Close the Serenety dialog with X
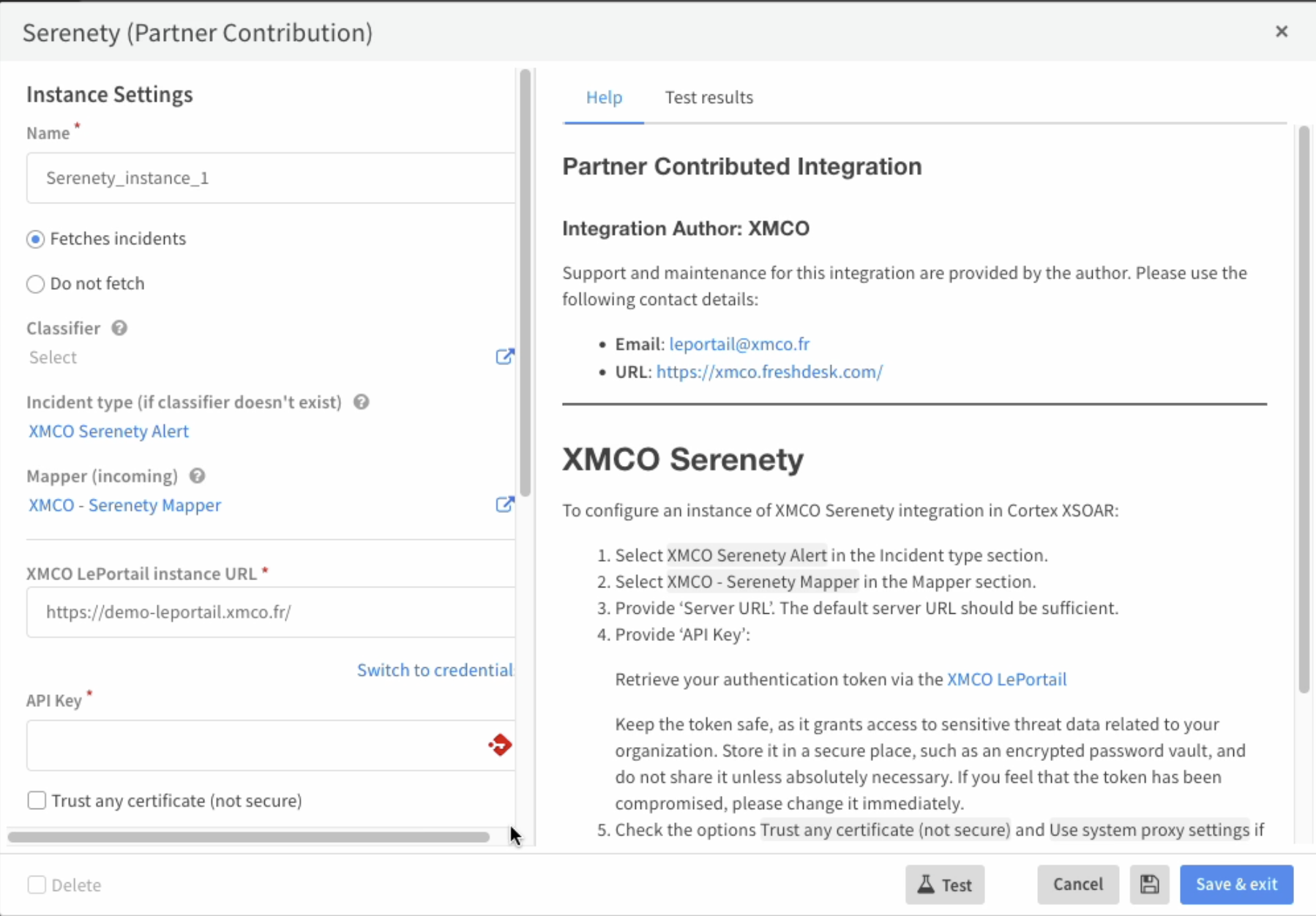This screenshot has width=1316, height=916. coord(1281,31)
